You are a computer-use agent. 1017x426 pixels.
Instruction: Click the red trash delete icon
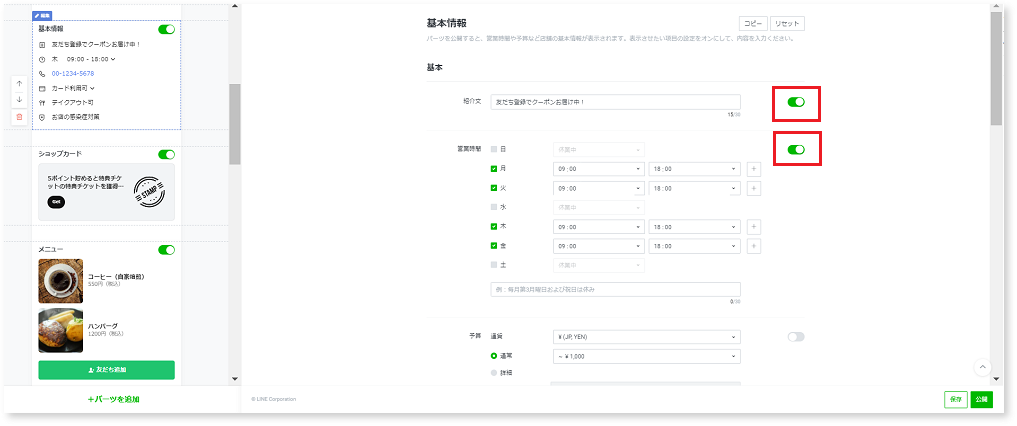point(19,117)
